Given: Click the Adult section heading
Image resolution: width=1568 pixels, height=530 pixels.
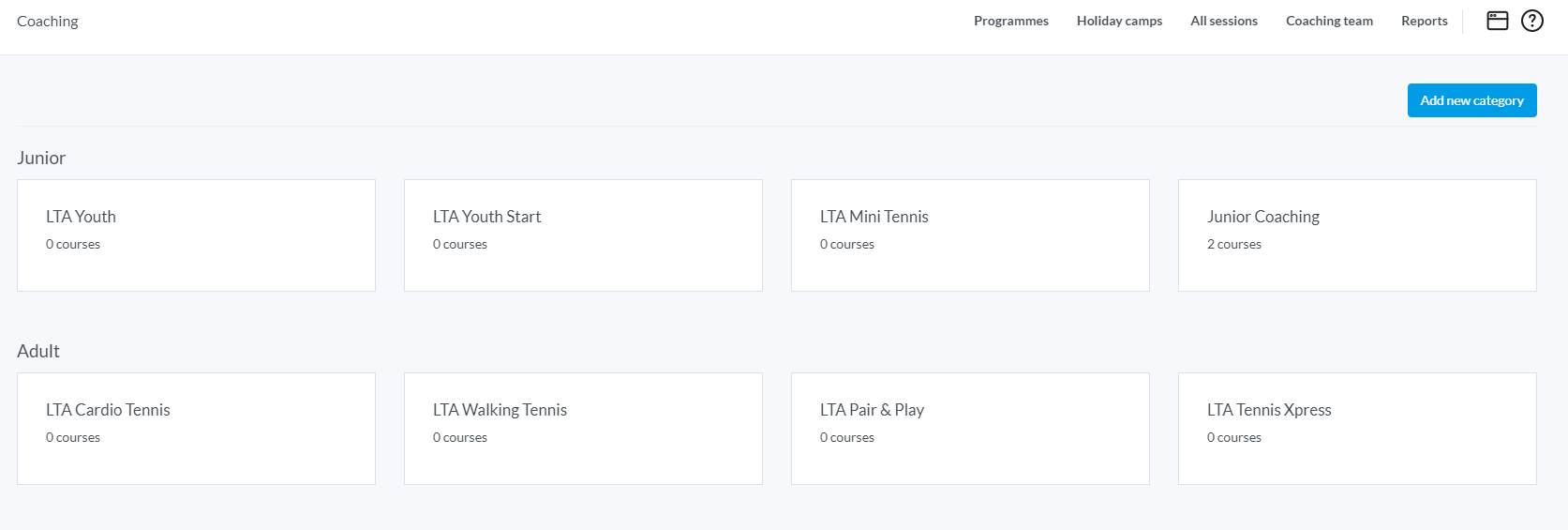Looking at the screenshot, I should coord(38,351).
